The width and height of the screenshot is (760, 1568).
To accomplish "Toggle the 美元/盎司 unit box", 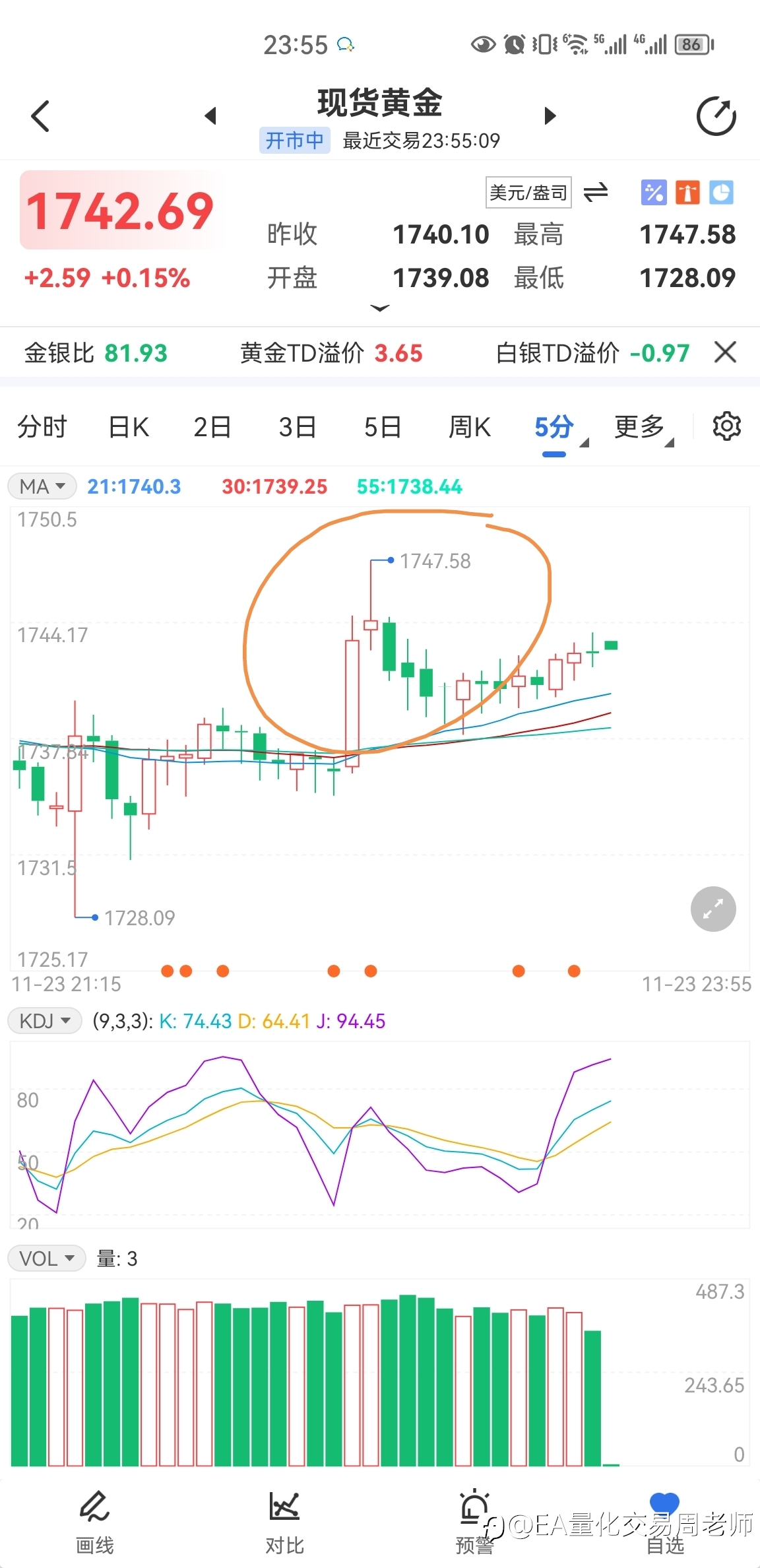I will 528,193.
